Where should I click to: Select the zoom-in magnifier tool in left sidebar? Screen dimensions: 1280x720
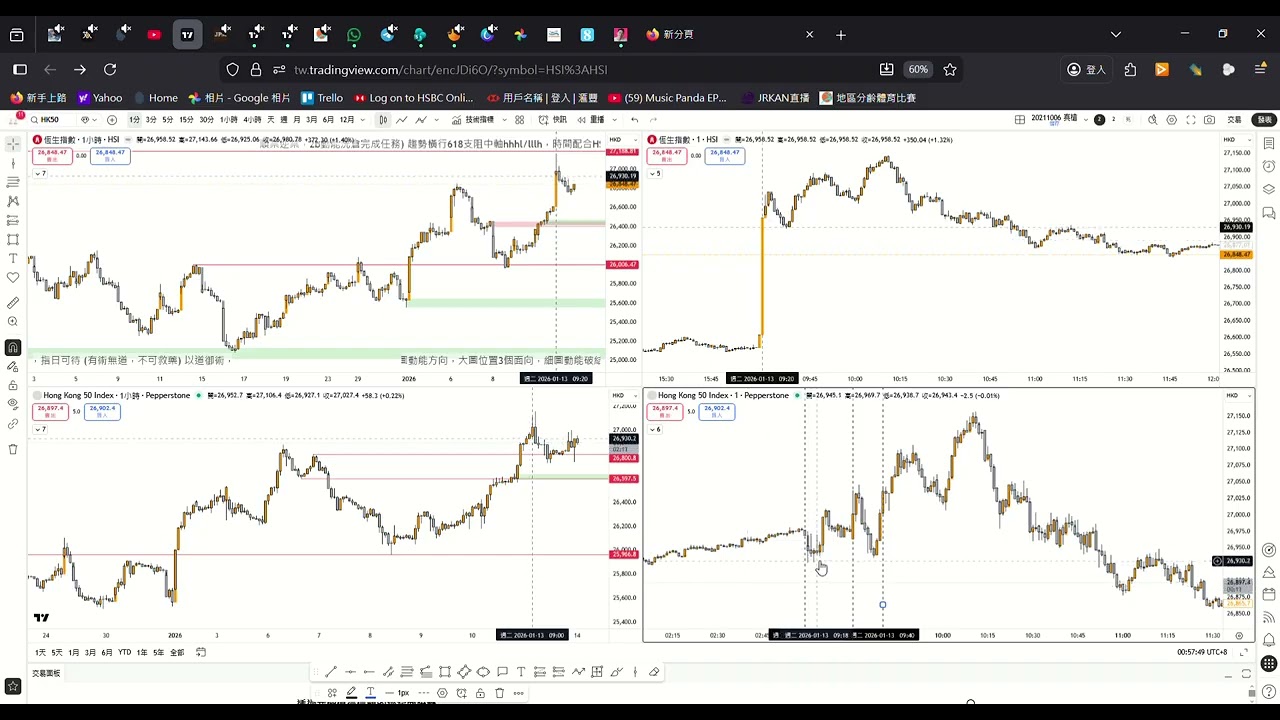13,321
